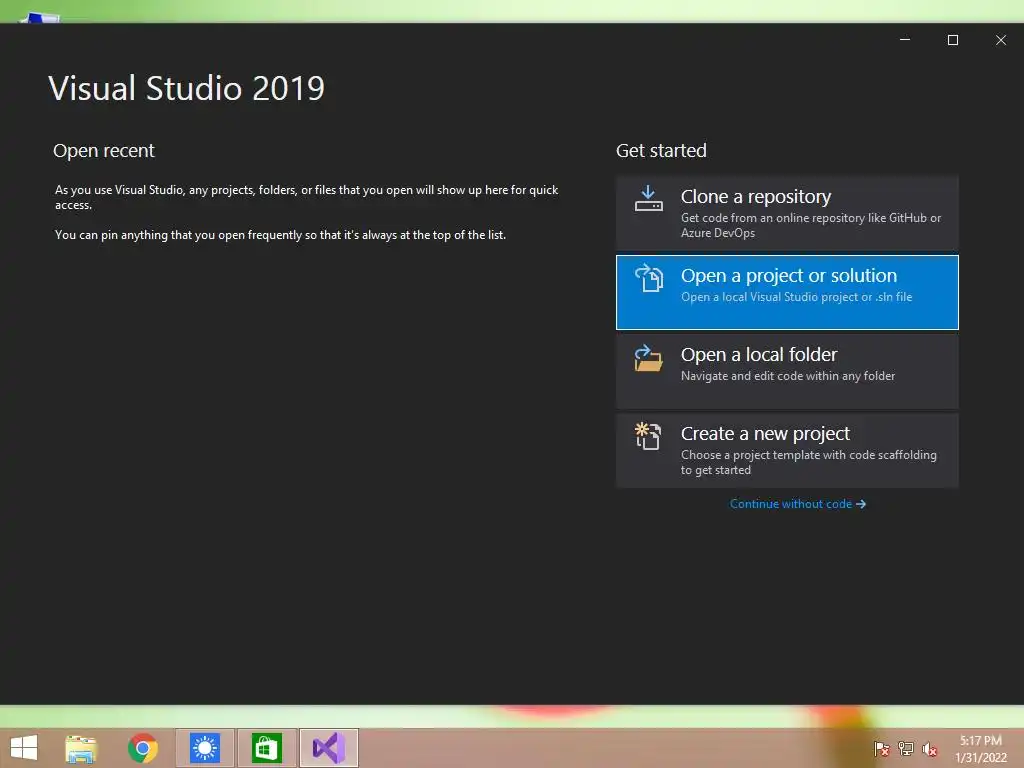
Task: Click the 'Visual Studio 2019' title text
Action: [x=186, y=88]
